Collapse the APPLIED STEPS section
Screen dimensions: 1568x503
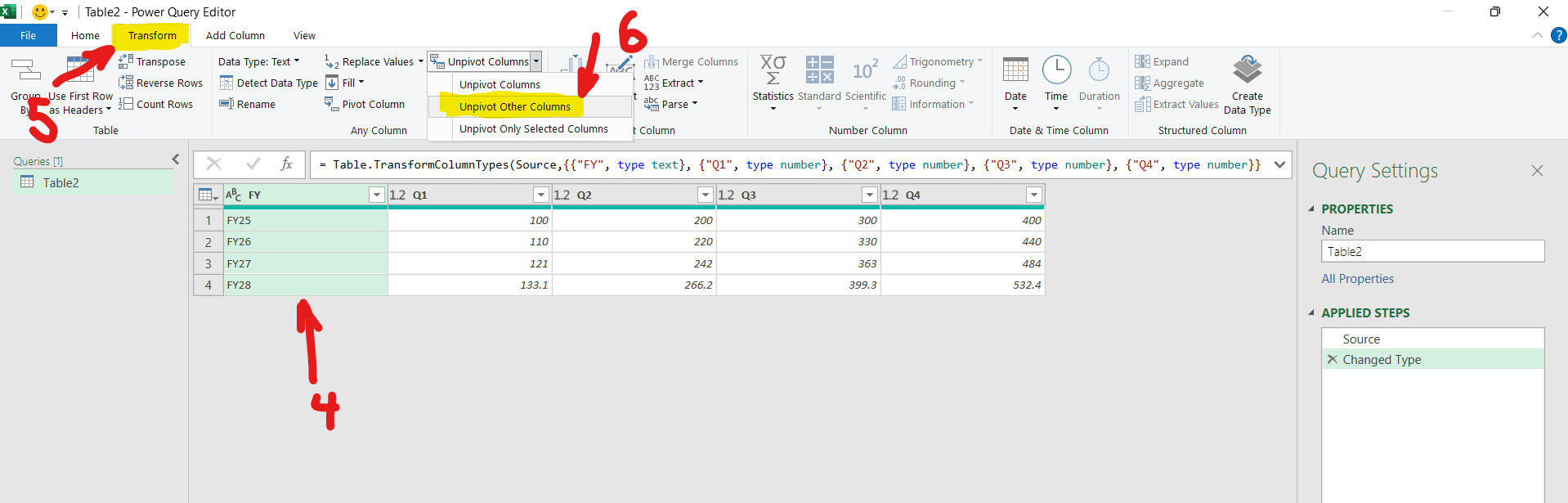(1311, 312)
